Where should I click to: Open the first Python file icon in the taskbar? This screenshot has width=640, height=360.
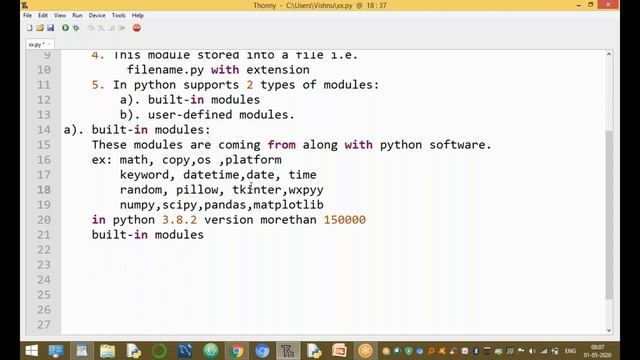coord(133,351)
